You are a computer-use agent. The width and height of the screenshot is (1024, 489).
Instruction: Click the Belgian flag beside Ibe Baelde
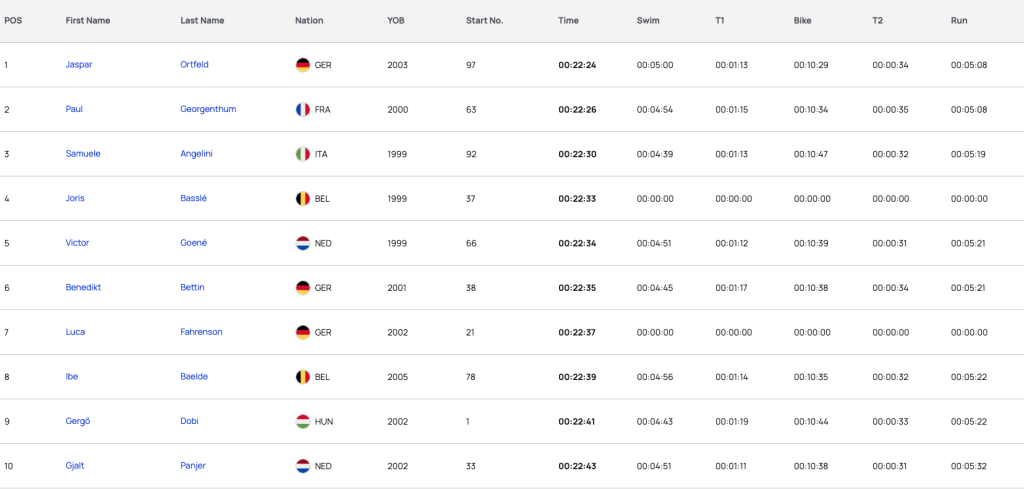point(302,377)
